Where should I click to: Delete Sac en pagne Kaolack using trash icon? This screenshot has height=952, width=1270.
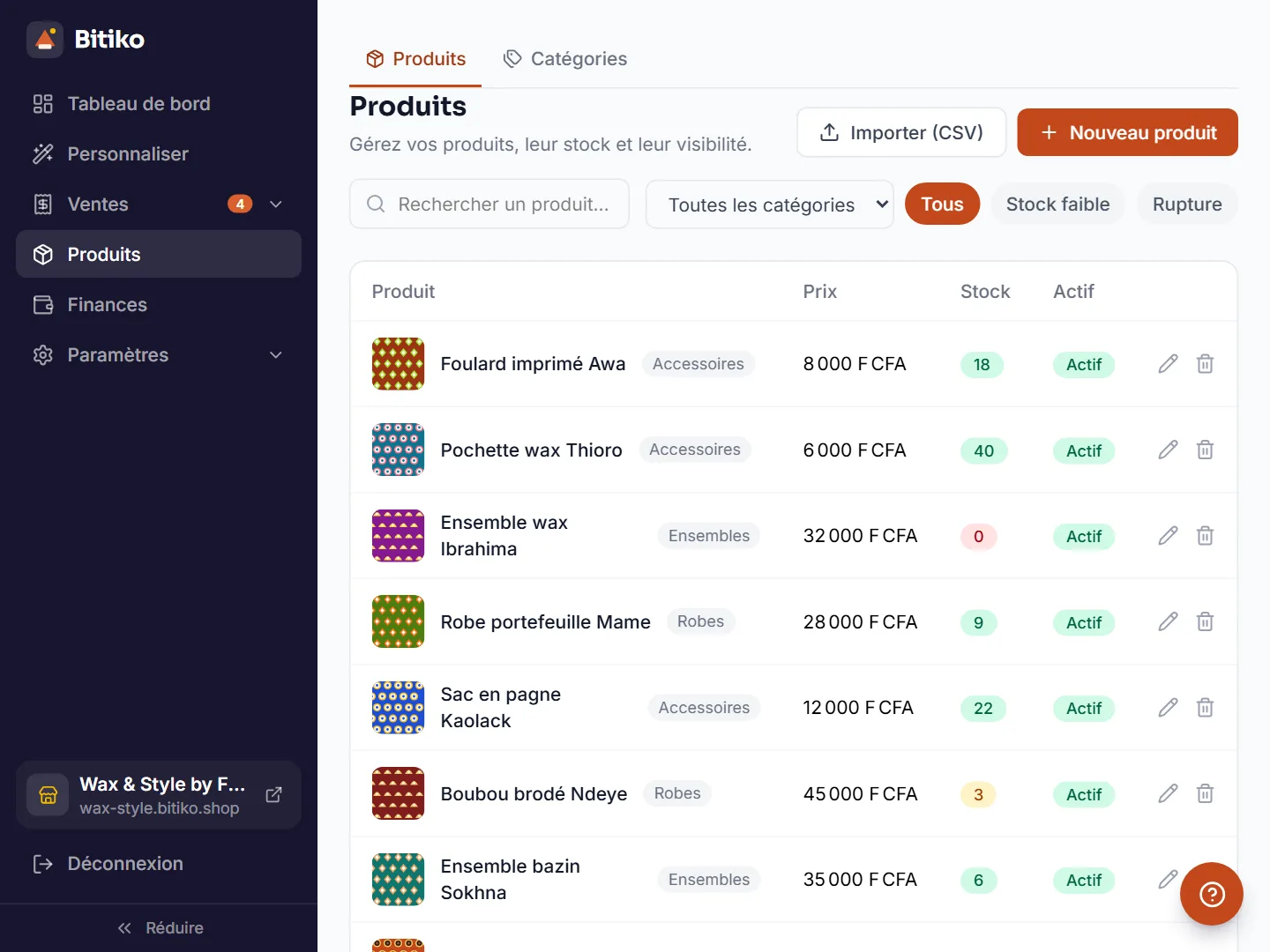(1205, 708)
